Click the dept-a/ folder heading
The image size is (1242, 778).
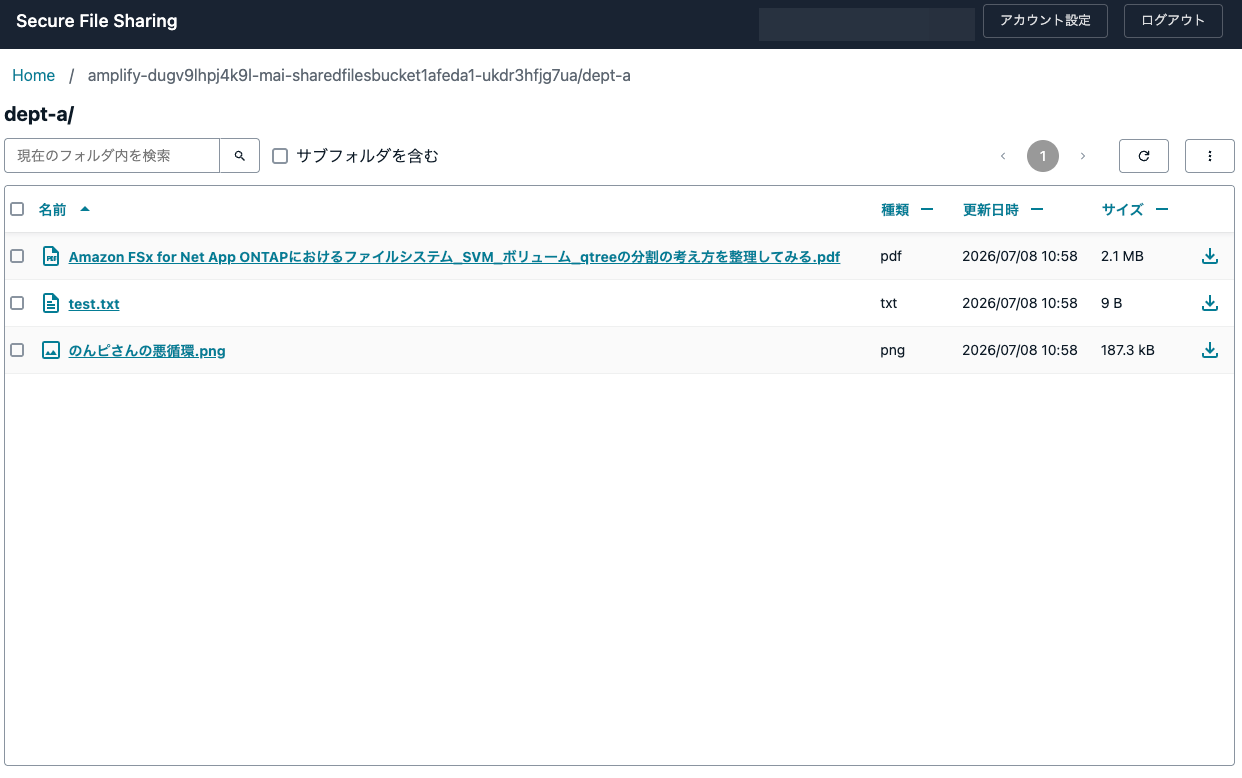pos(39,114)
